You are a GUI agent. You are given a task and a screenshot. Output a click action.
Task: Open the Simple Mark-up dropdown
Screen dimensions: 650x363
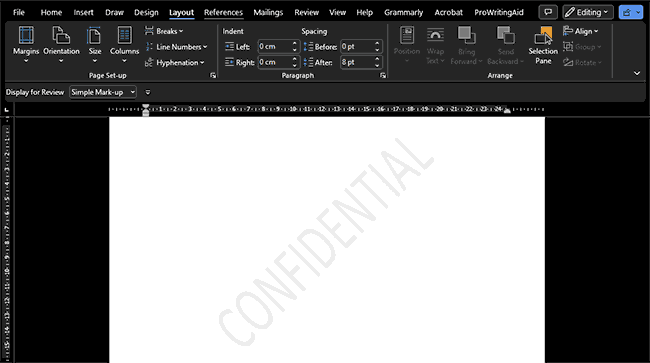tap(103, 92)
